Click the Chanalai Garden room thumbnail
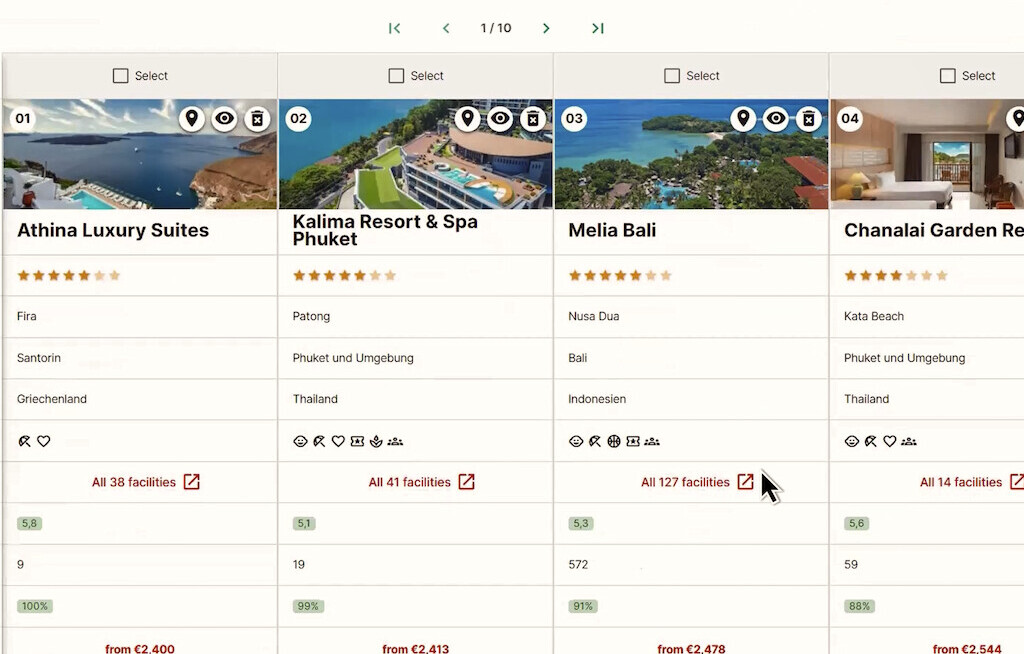 [927, 154]
